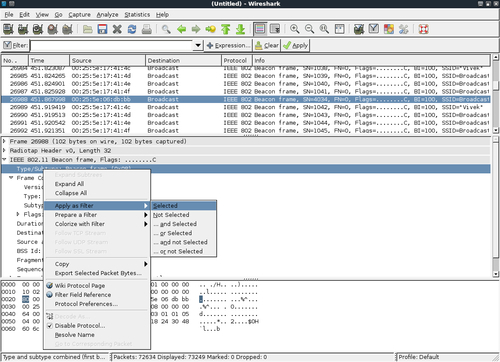Select Collapse All in context menu

tap(97, 193)
